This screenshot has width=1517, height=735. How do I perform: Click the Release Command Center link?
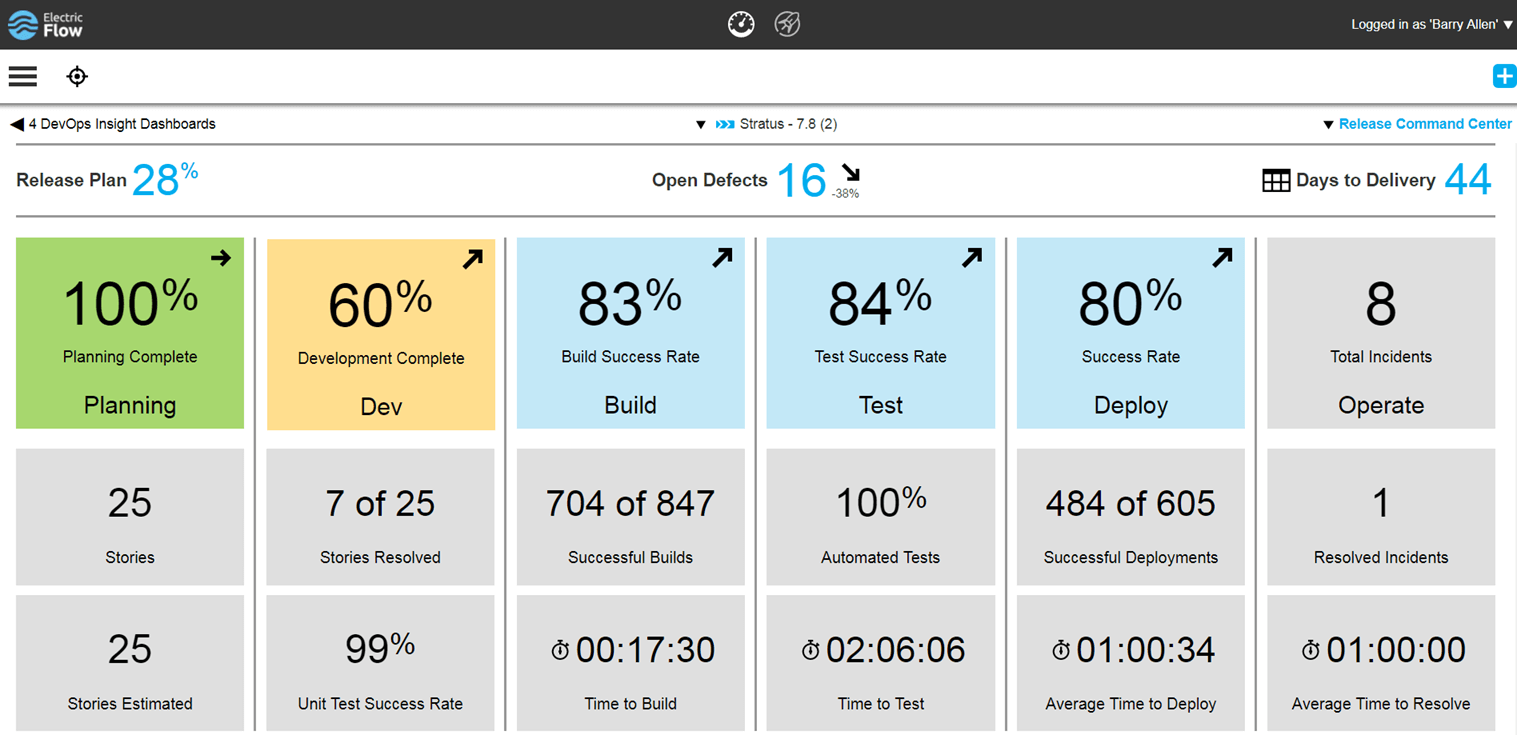point(1425,124)
